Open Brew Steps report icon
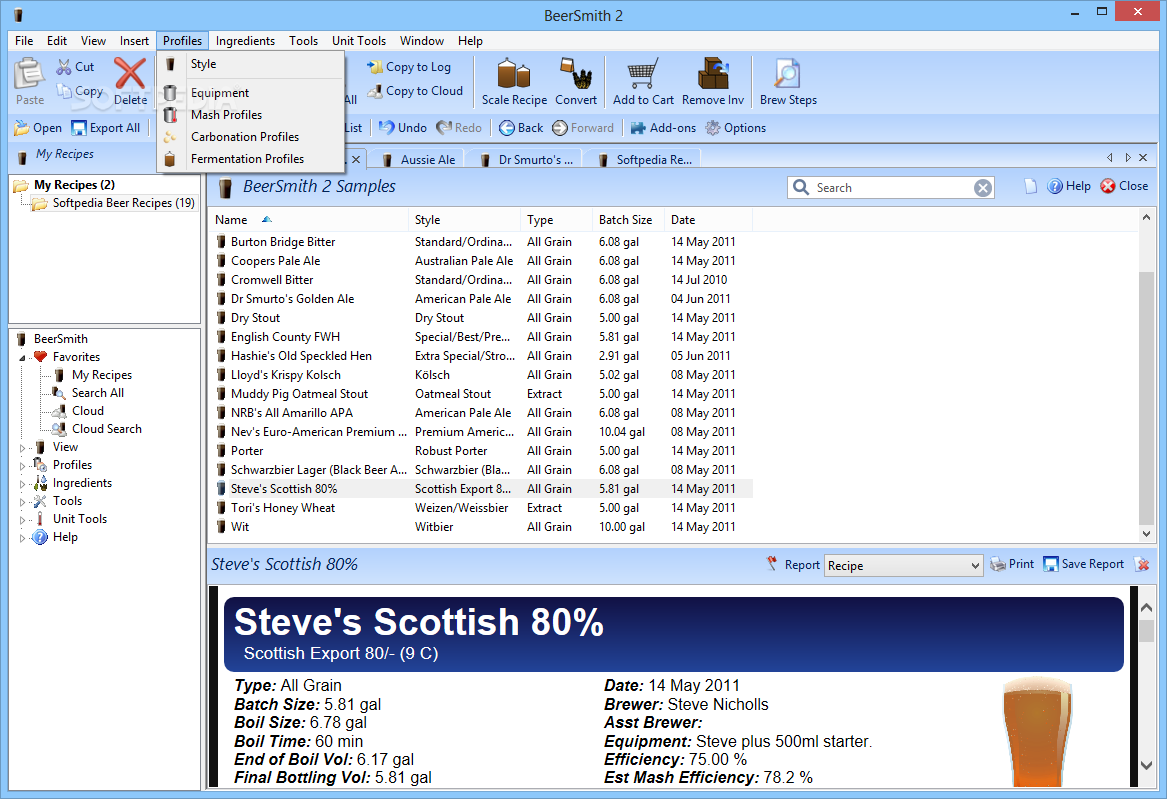Viewport: 1167px width, 799px height. (787, 74)
